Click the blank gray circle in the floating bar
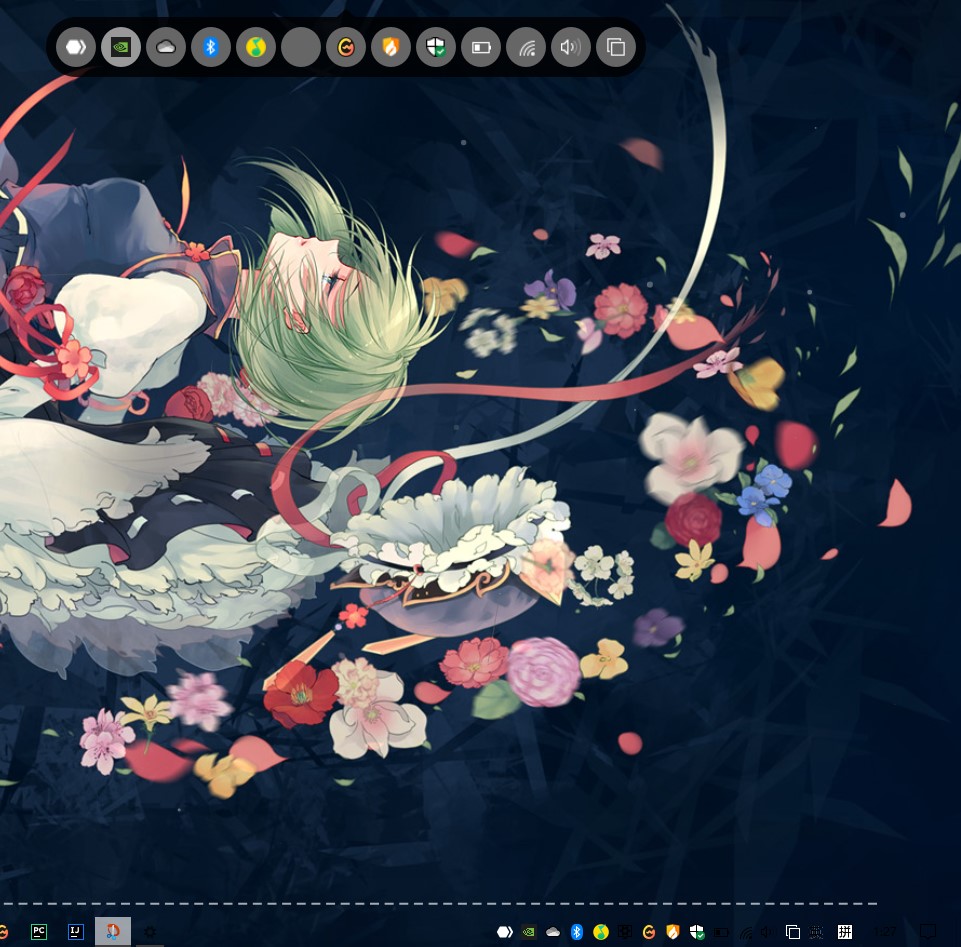 coord(301,47)
